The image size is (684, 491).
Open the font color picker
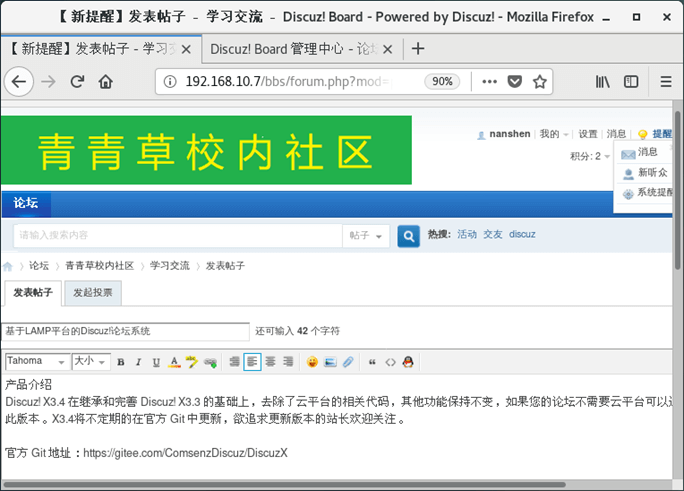click(x=174, y=362)
